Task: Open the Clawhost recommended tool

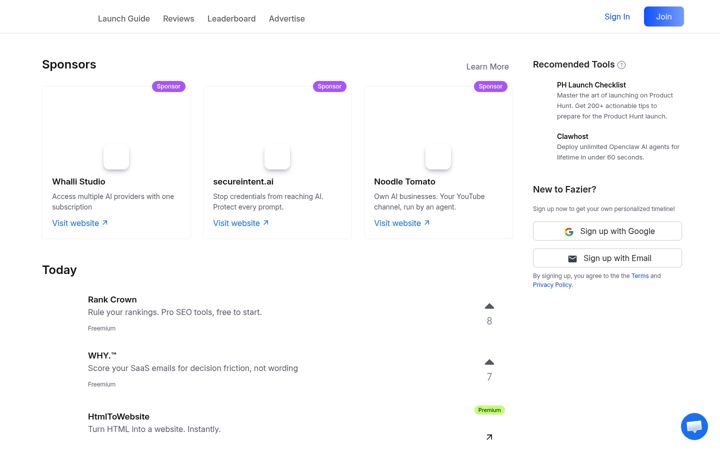Action: (572, 136)
